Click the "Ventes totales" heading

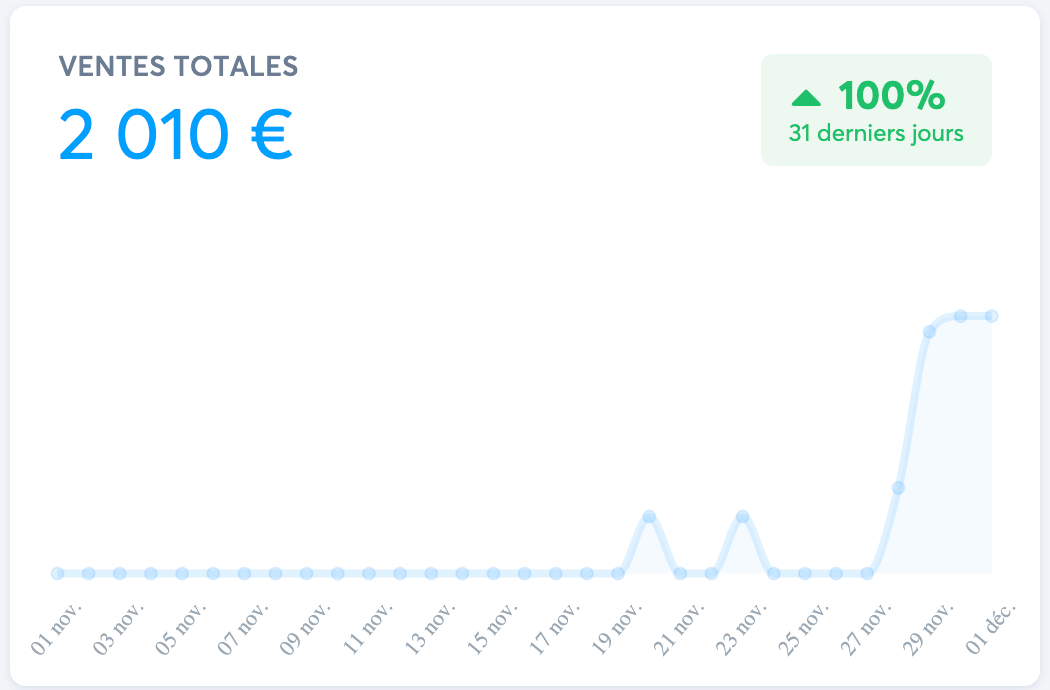179,66
